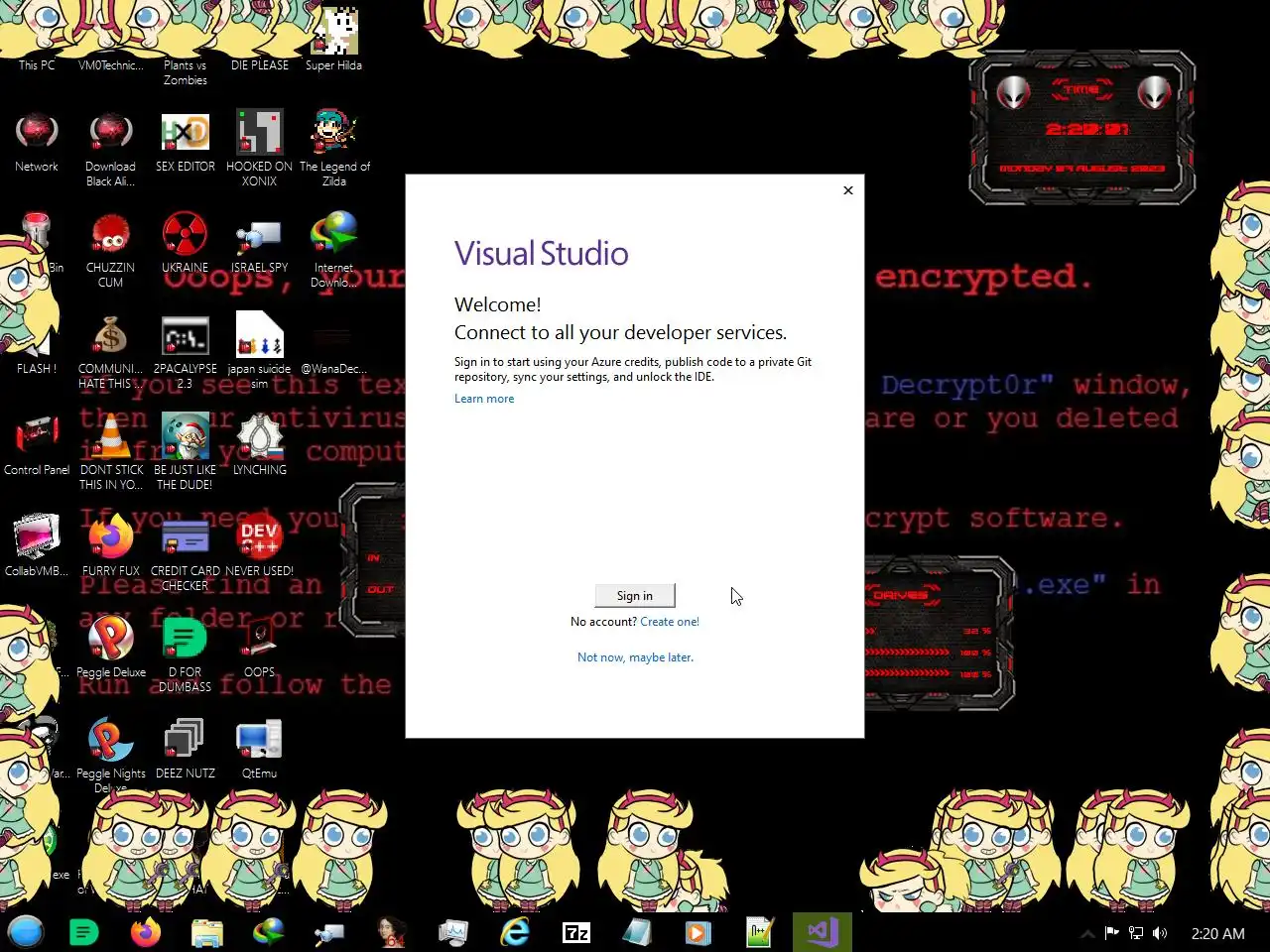Select the FLASH ! desktop label
The width and height of the screenshot is (1270, 952).
tap(37, 369)
